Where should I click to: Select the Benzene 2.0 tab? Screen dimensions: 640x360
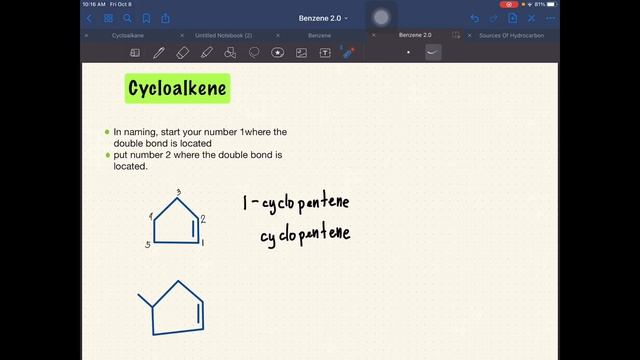415,35
